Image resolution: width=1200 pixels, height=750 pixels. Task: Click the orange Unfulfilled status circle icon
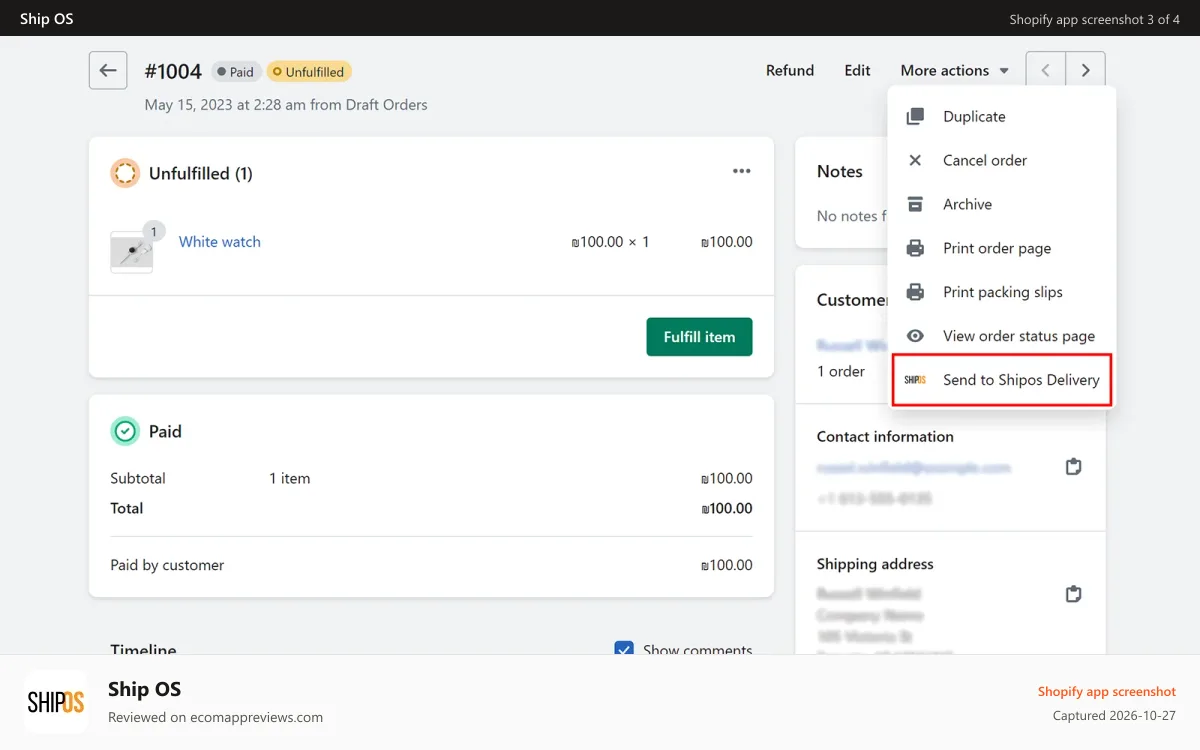125,173
